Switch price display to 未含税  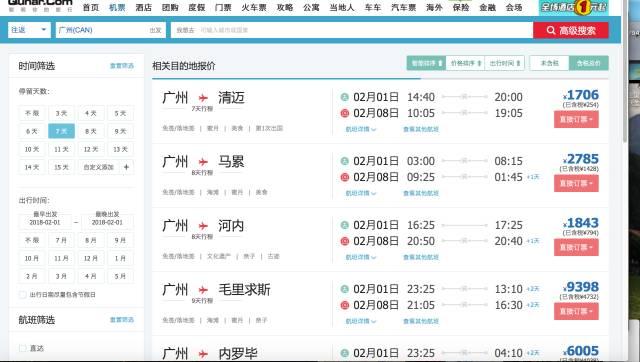549,63
